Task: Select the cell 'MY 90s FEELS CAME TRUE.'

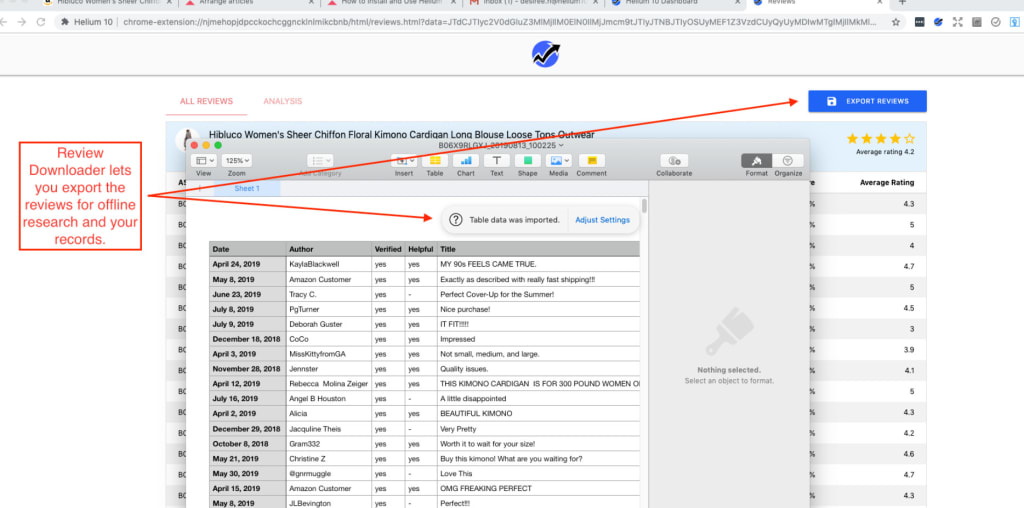Action: [x=539, y=264]
